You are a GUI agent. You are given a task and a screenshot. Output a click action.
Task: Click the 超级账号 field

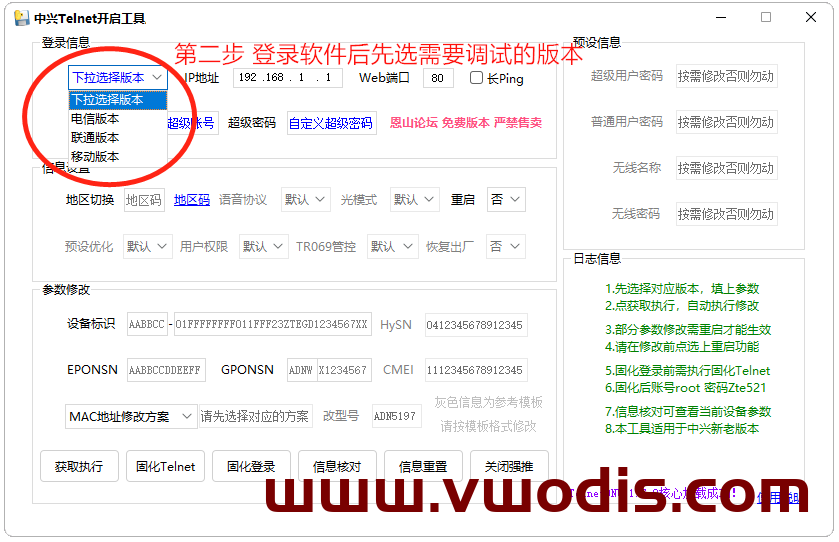[192, 124]
